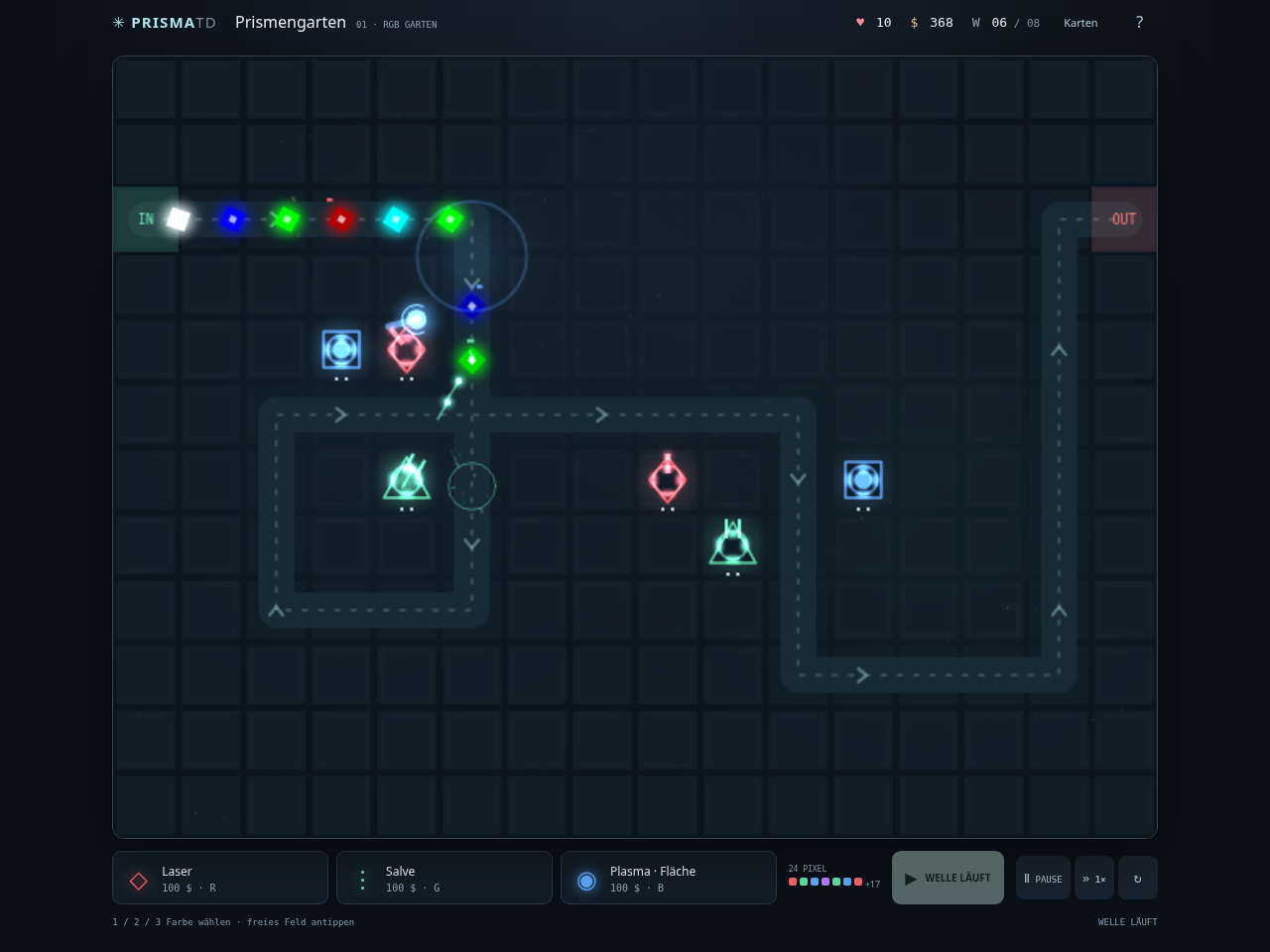
Task: Select the blue plasma tower beside the red laser tower
Action: 341,350
